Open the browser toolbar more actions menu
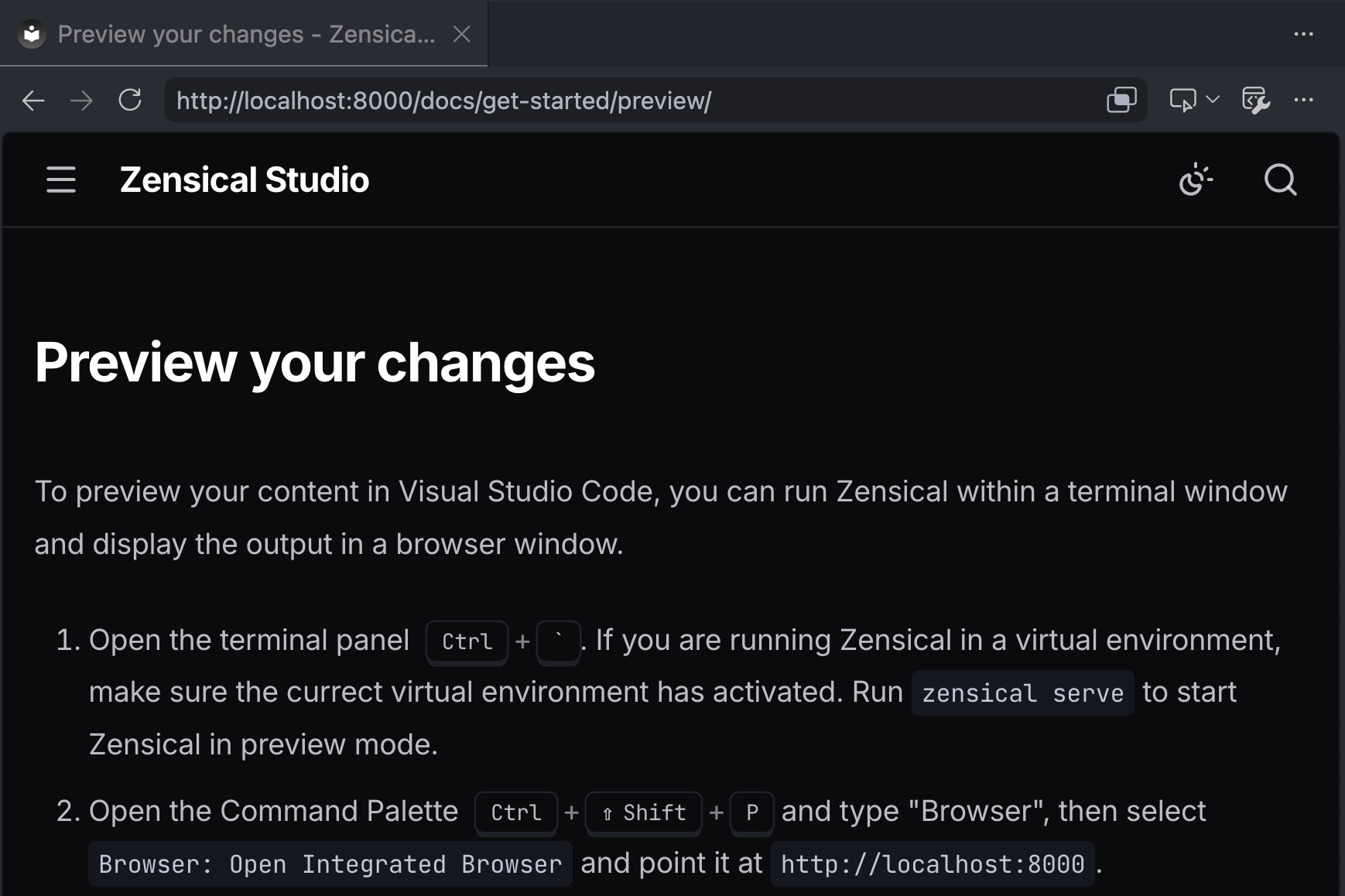The width and height of the screenshot is (1345, 896). (x=1304, y=100)
